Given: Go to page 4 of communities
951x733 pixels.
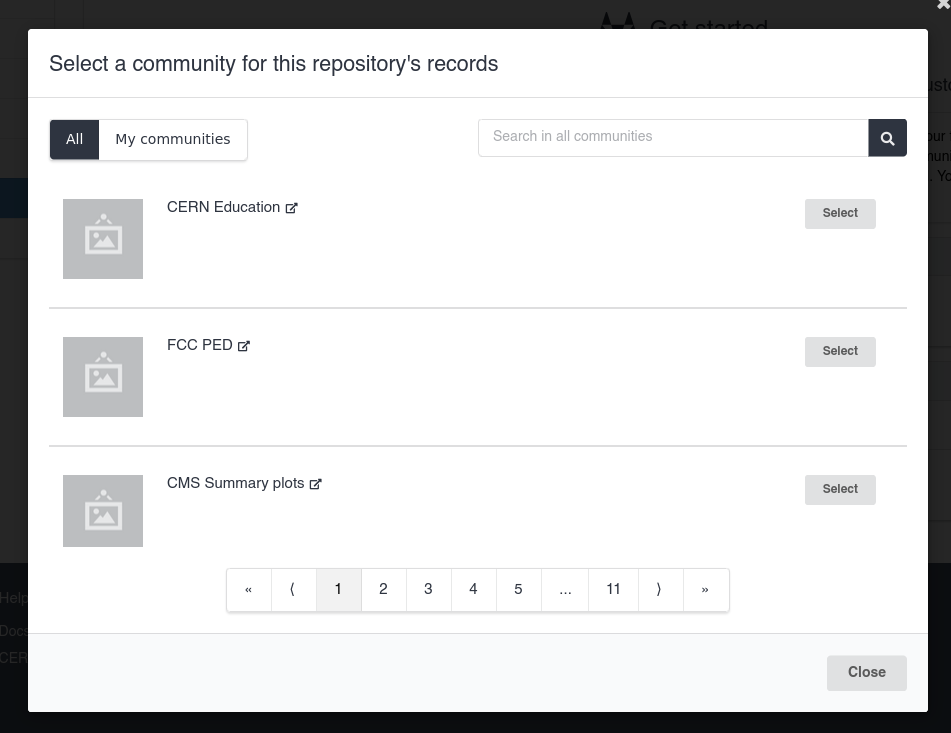Looking at the screenshot, I should [473, 590].
